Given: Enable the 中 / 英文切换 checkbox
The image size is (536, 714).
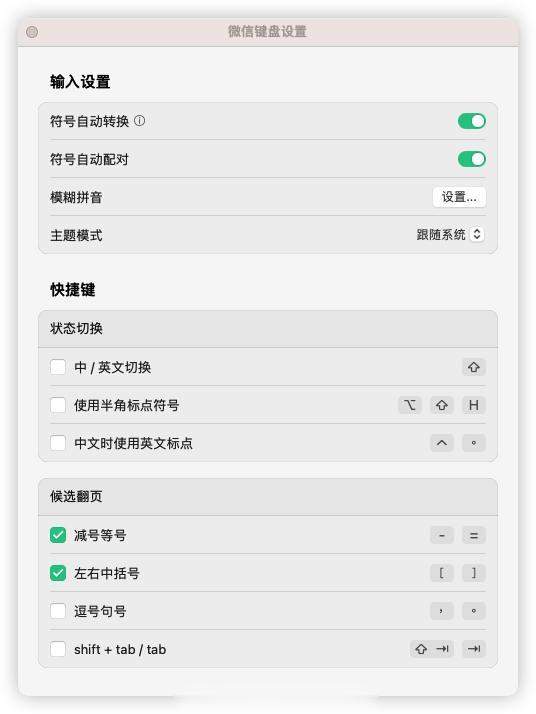Looking at the screenshot, I should 58,367.
